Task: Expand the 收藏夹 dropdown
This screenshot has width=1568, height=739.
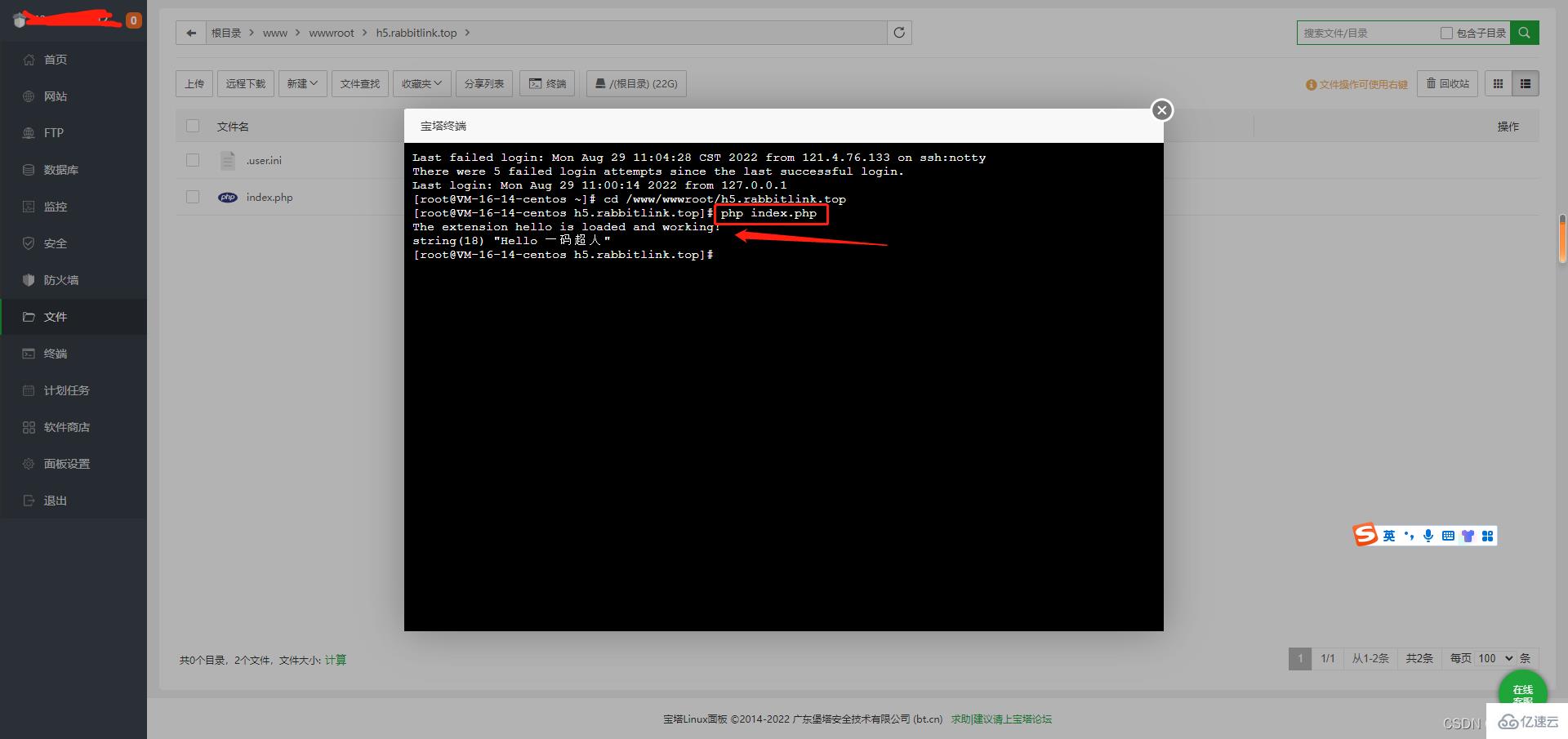Action: tap(421, 83)
